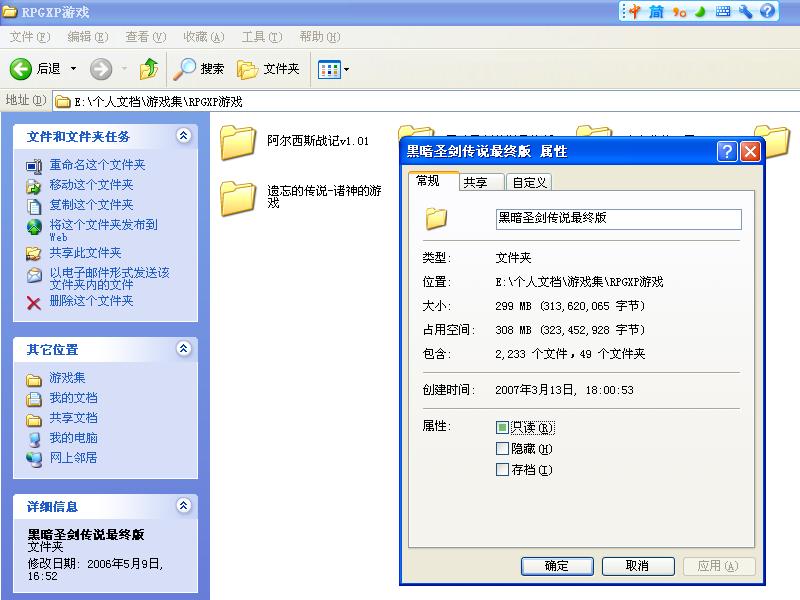
Task: Open the 帮助(H) menu
Action: click(320, 37)
